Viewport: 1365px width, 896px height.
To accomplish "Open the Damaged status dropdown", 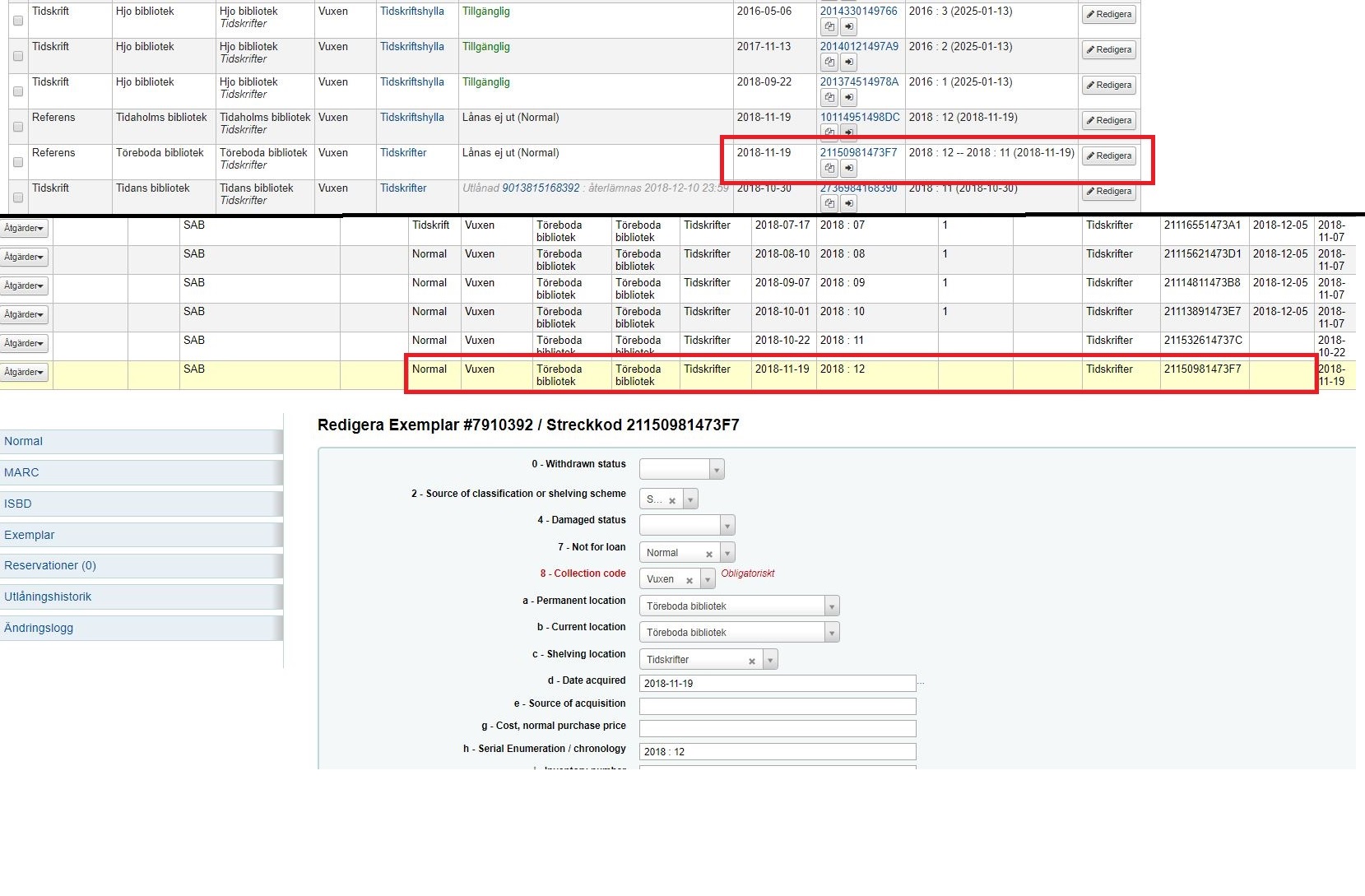I will click(x=686, y=526).
